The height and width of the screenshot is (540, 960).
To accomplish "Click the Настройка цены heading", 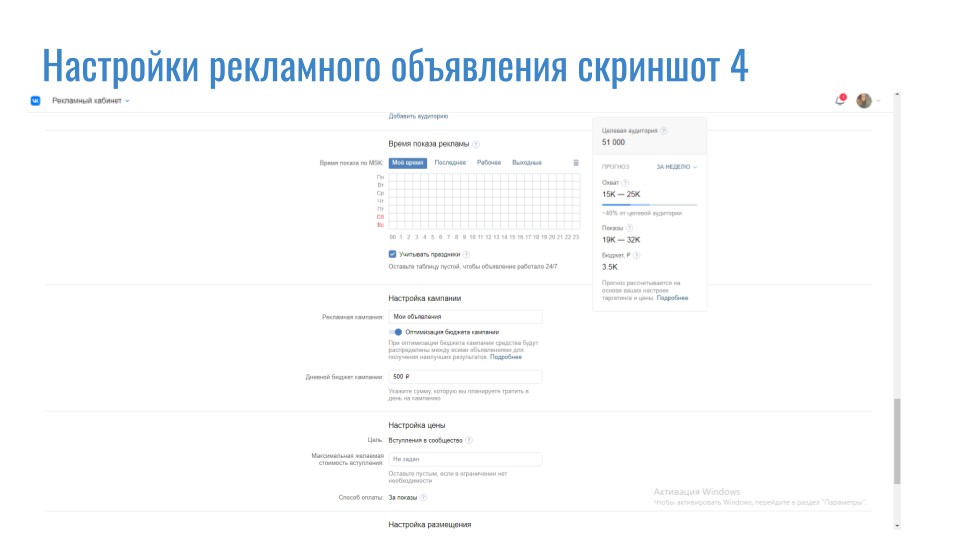I will point(417,426).
